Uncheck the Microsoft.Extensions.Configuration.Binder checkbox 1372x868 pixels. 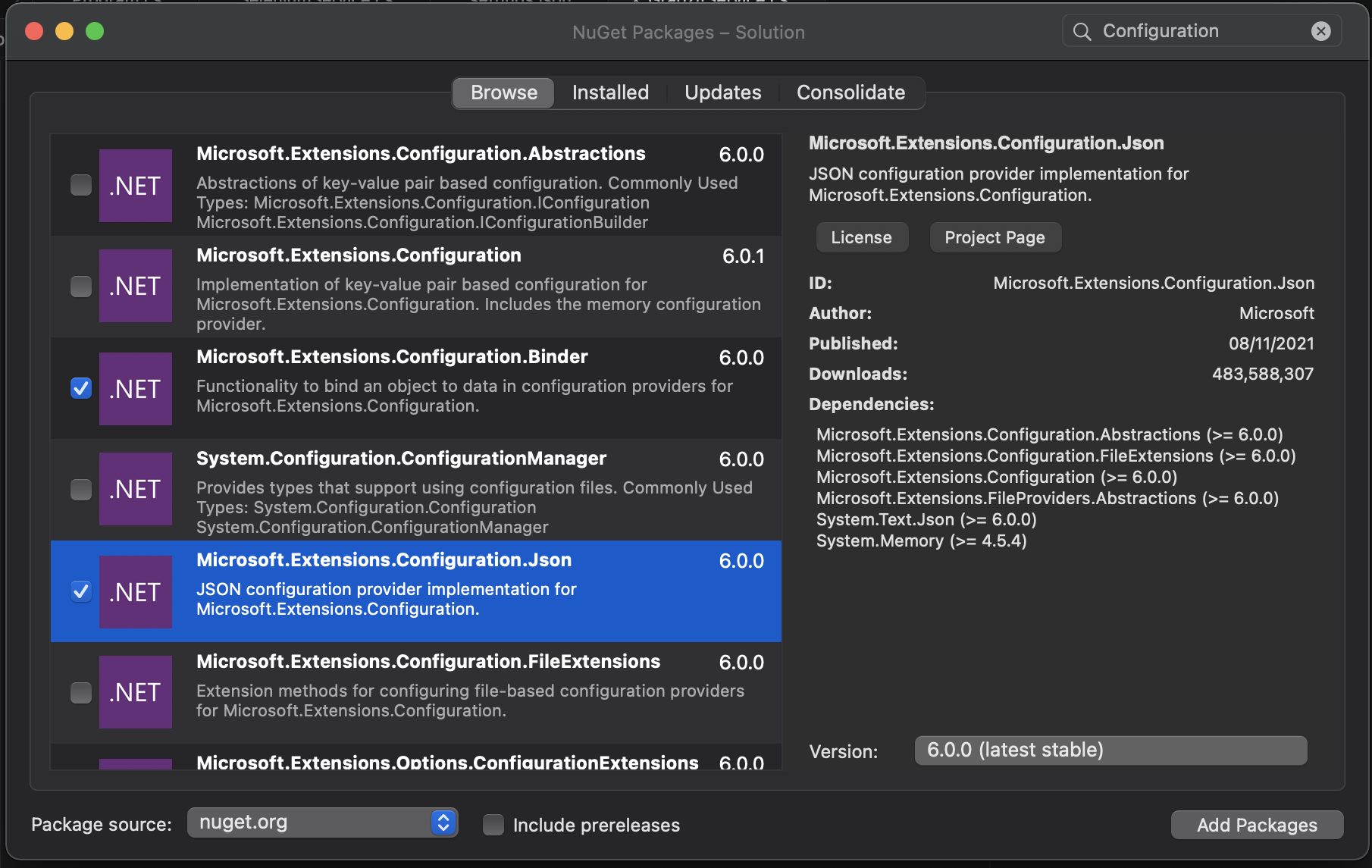point(80,388)
